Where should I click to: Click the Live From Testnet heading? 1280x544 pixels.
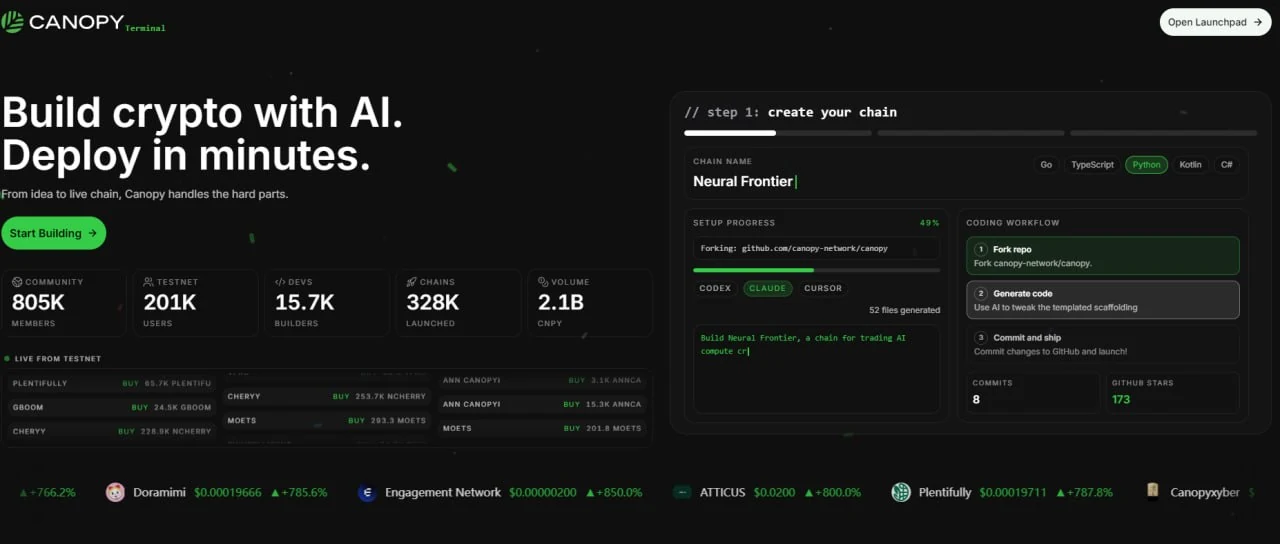57,358
